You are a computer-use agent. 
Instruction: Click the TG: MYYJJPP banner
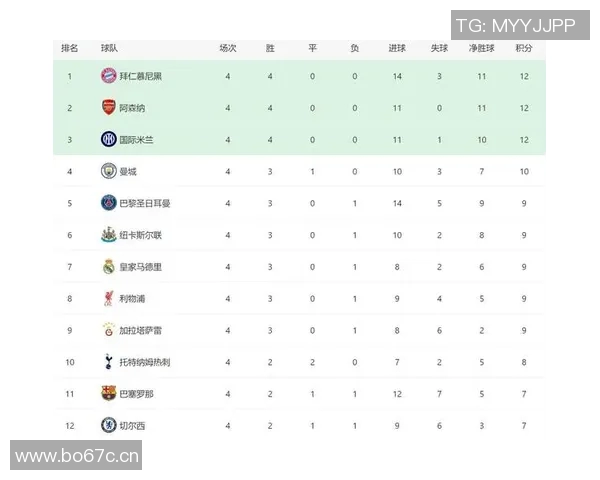coord(516,27)
